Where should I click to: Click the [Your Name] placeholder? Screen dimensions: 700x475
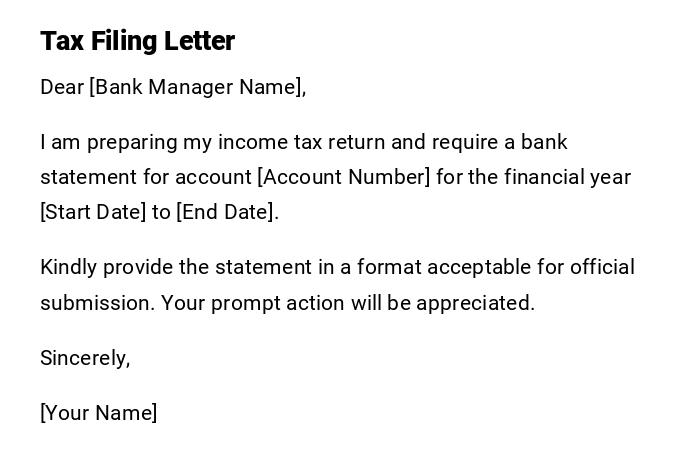tap(98, 413)
